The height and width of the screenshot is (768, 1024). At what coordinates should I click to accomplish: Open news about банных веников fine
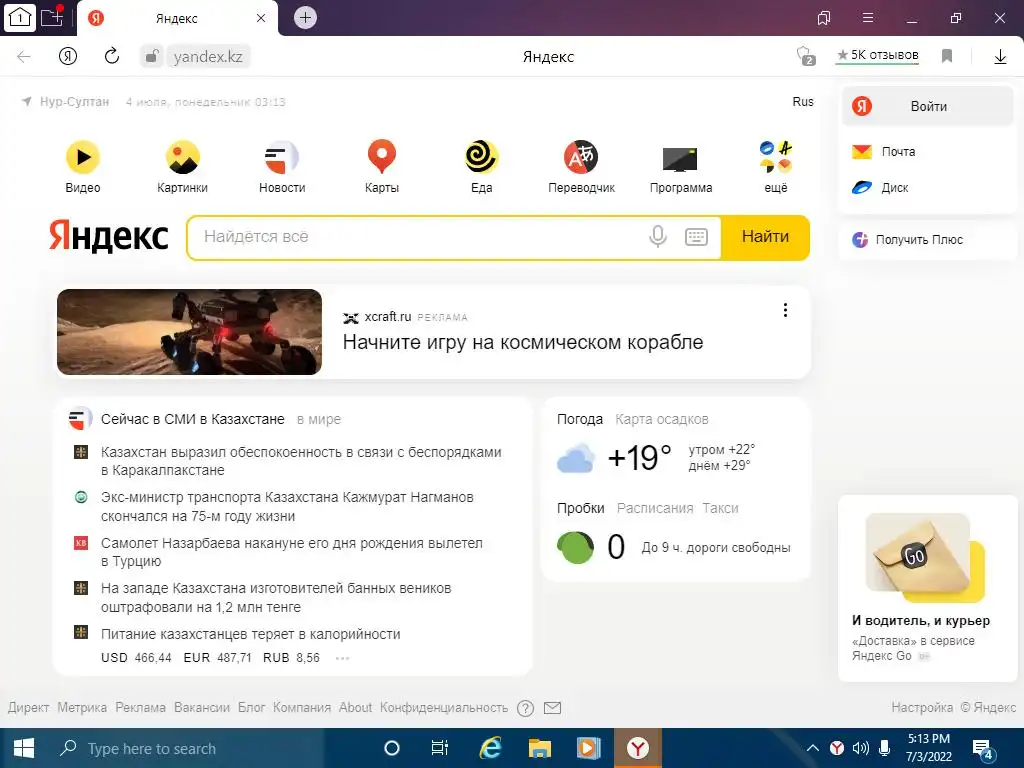point(276,598)
